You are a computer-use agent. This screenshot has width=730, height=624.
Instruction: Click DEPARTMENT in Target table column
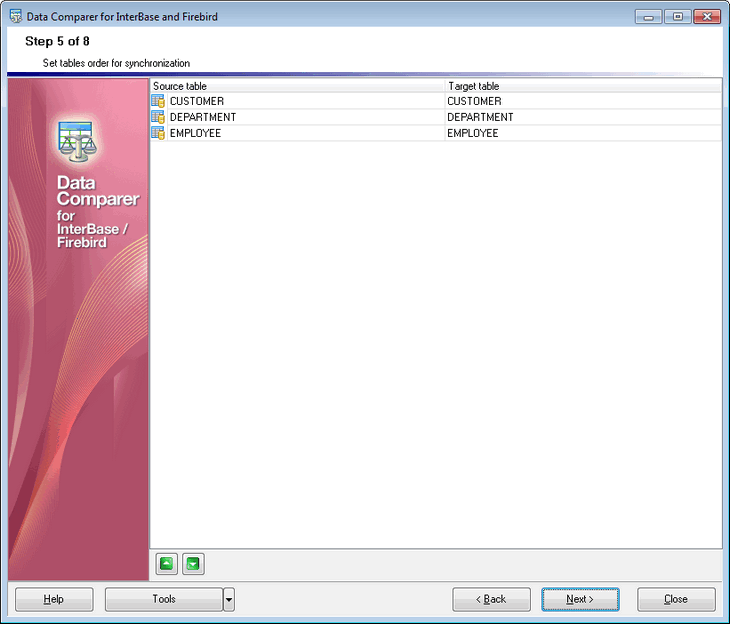(x=480, y=117)
